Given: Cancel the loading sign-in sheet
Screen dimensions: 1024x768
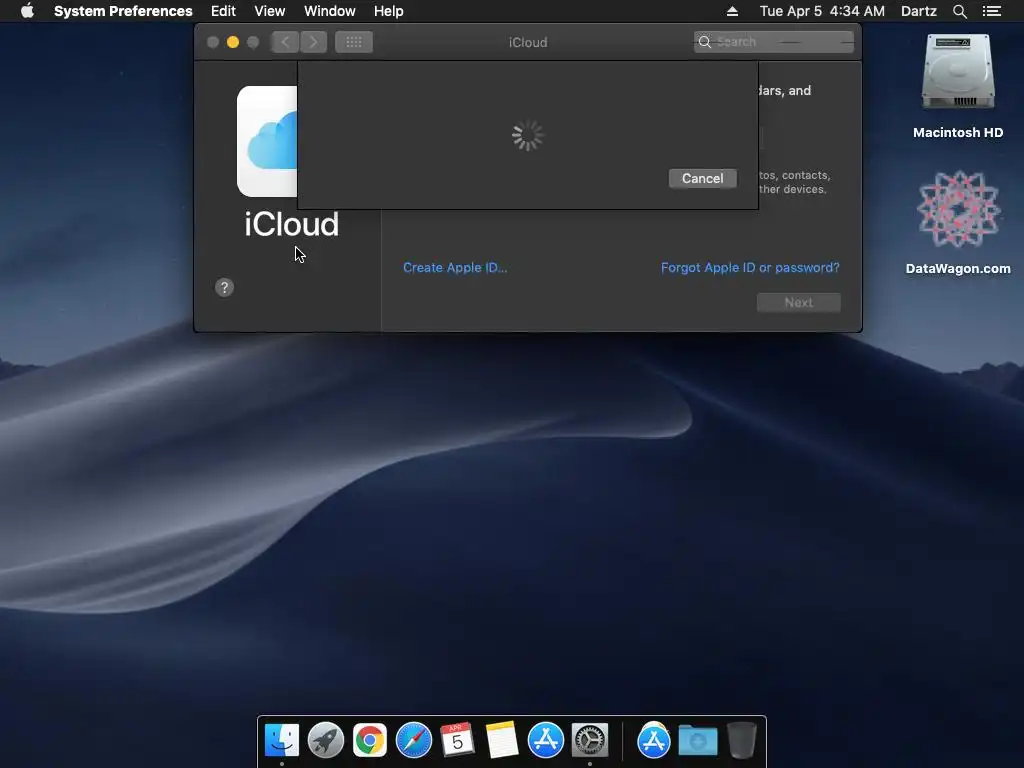Looking at the screenshot, I should 703,178.
